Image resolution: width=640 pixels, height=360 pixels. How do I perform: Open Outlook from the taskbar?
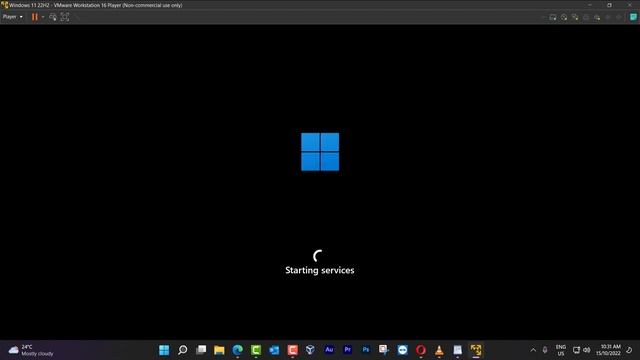[274, 350]
